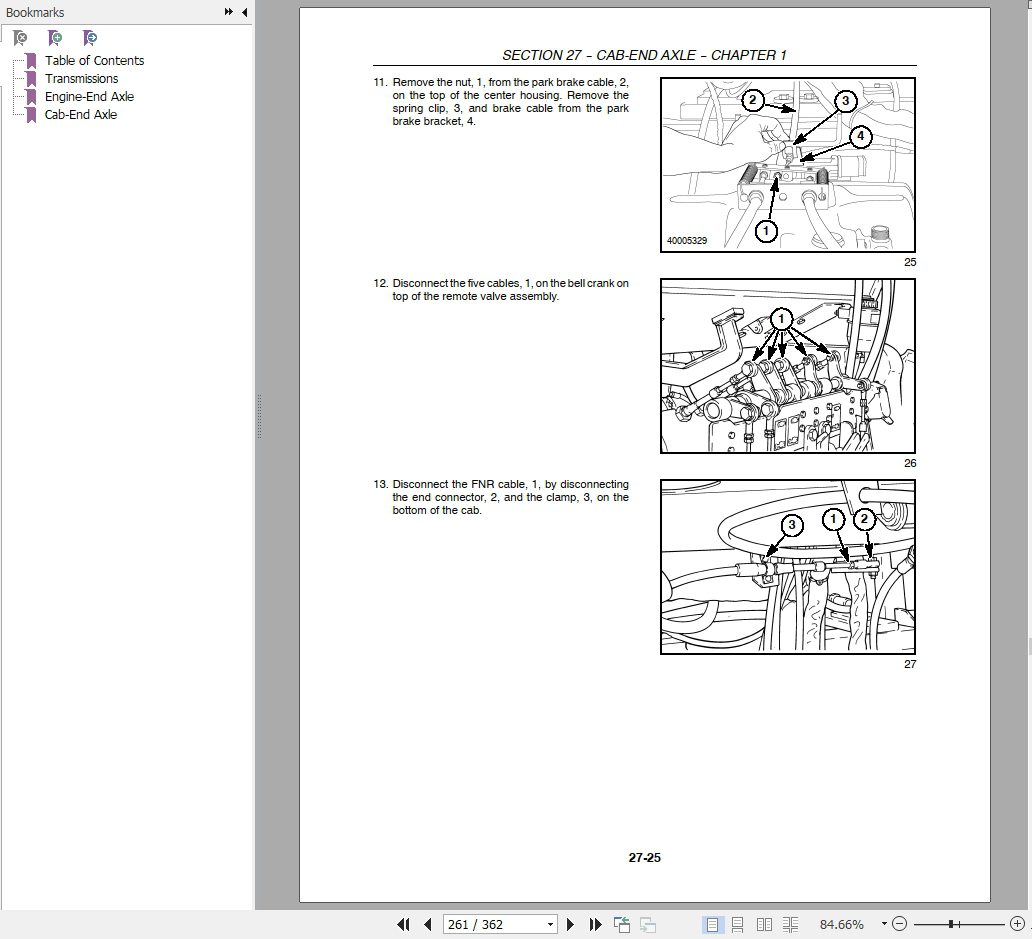Click the next view history icon
Screen dimensions: 1032x939
pos(648,923)
